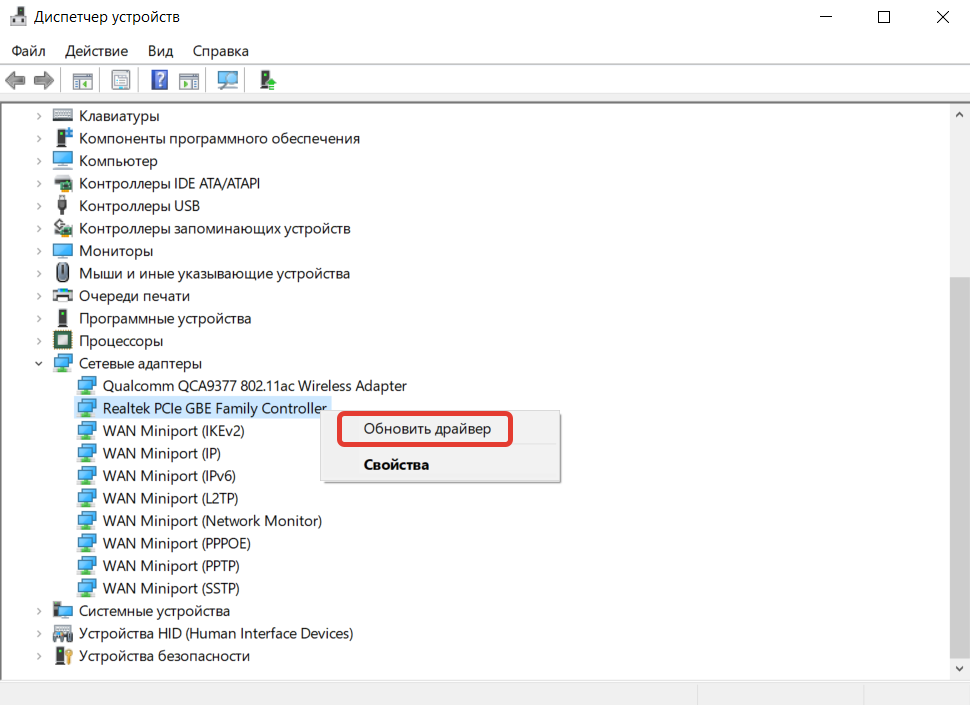Click the icon next to Контроллеры USB

pyautogui.click(x=63, y=206)
